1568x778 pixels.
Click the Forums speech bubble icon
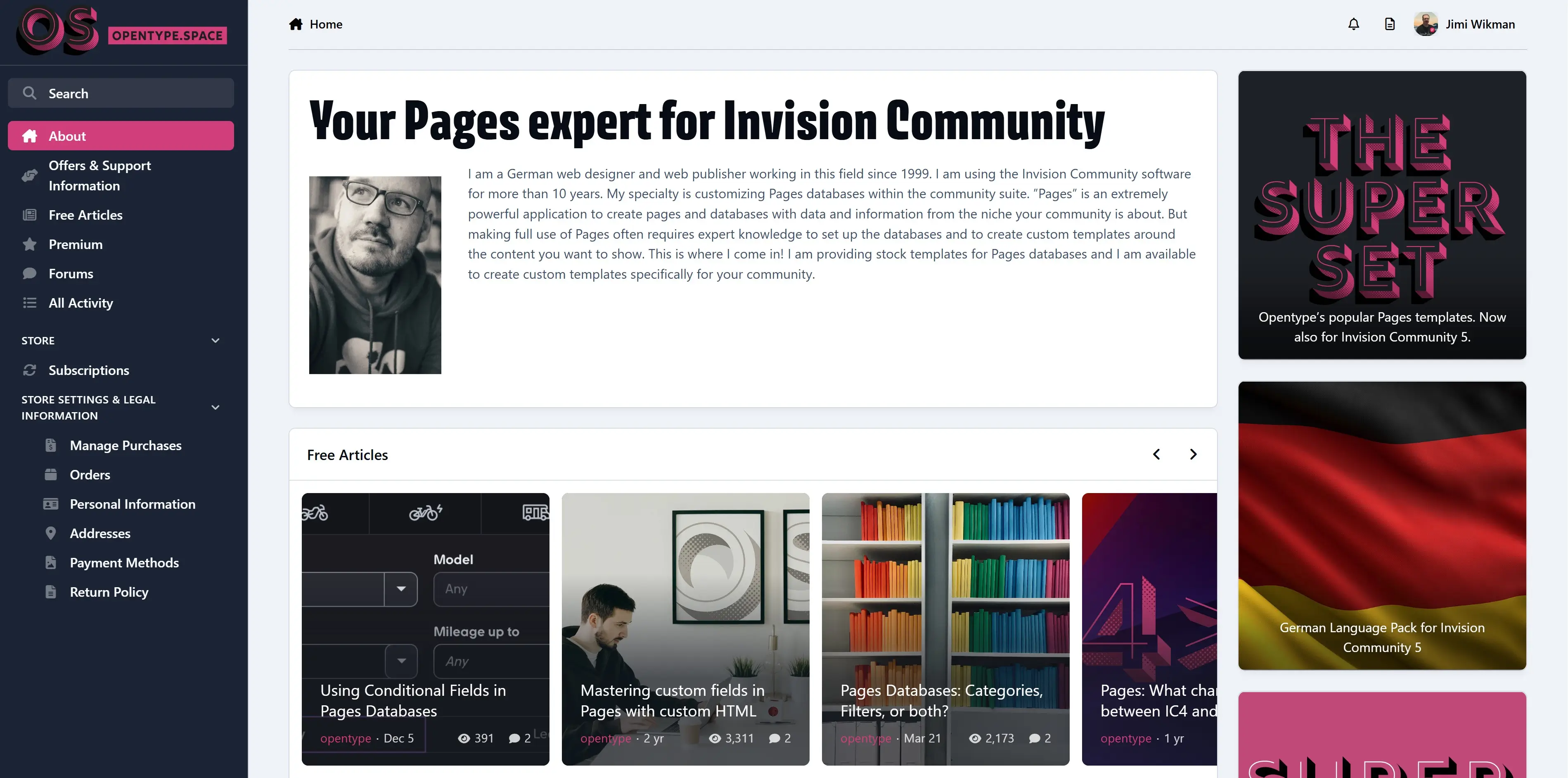click(29, 273)
